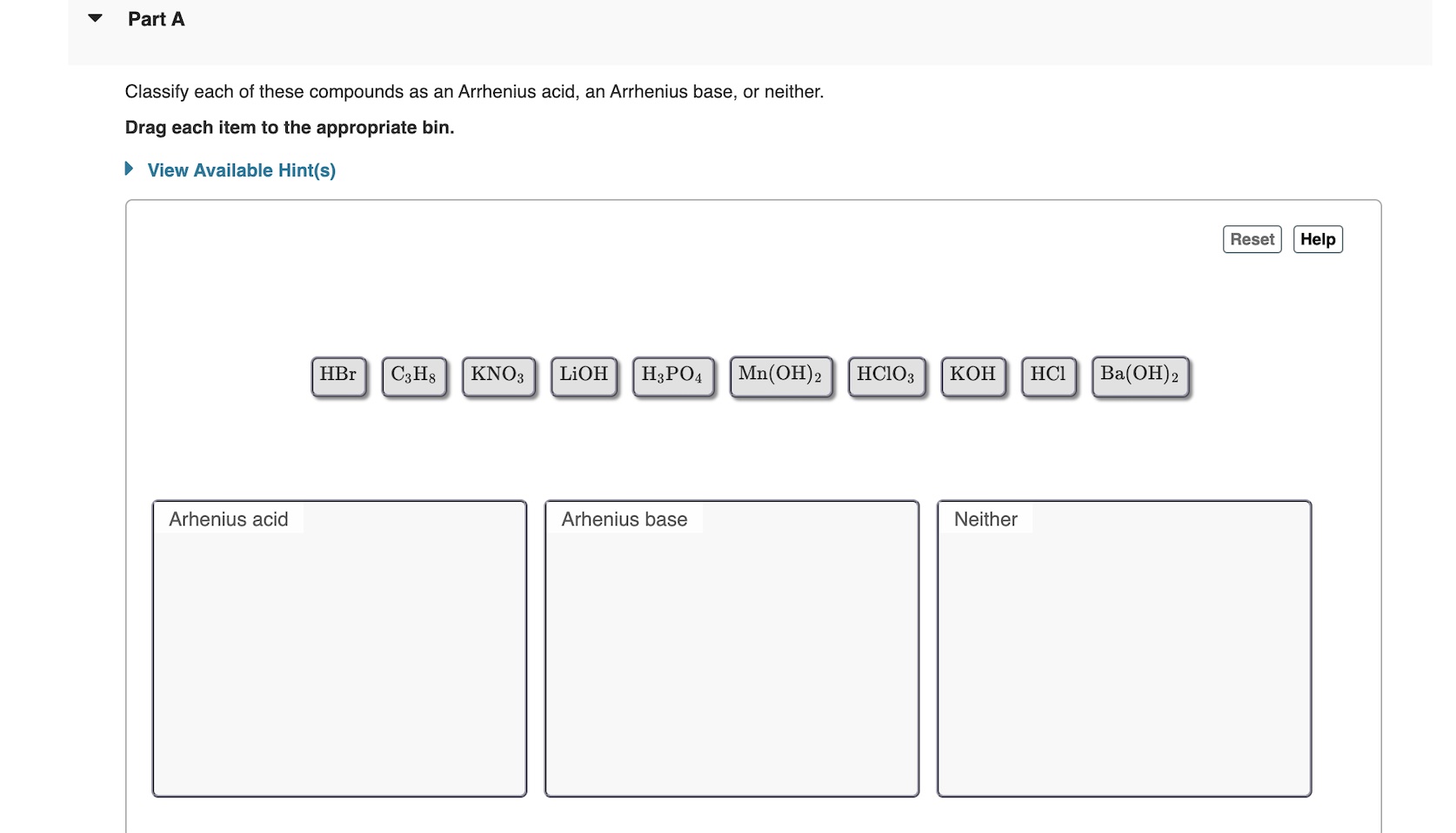Select the Mn(OH)2 compound tile
Image resolution: width=1456 pixels, height=833 pixels.
pyautogui.click(x=779, y=375)
